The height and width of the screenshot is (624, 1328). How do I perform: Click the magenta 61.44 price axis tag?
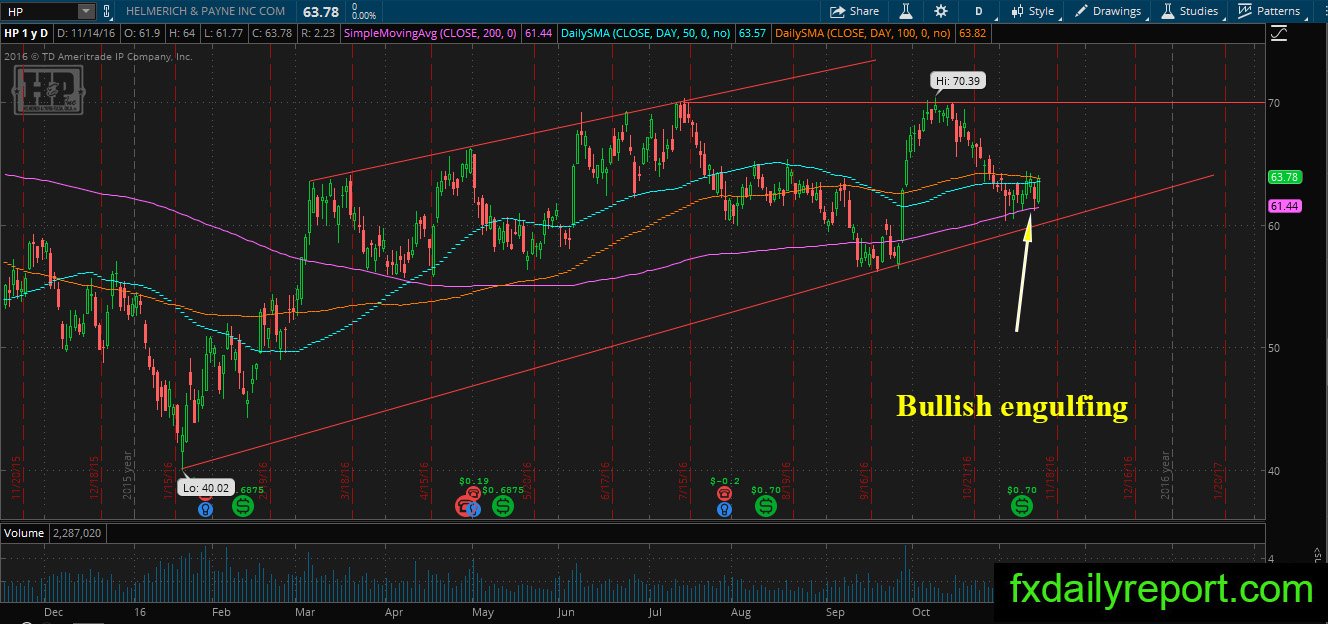tap(1283, 206)
